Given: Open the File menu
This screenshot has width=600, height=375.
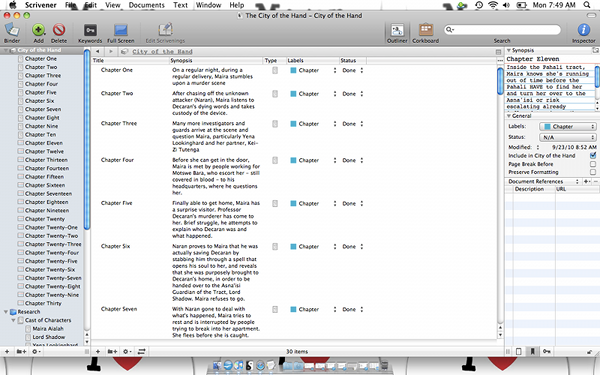Looking at the screenshot, I should (x=70, y=5).
